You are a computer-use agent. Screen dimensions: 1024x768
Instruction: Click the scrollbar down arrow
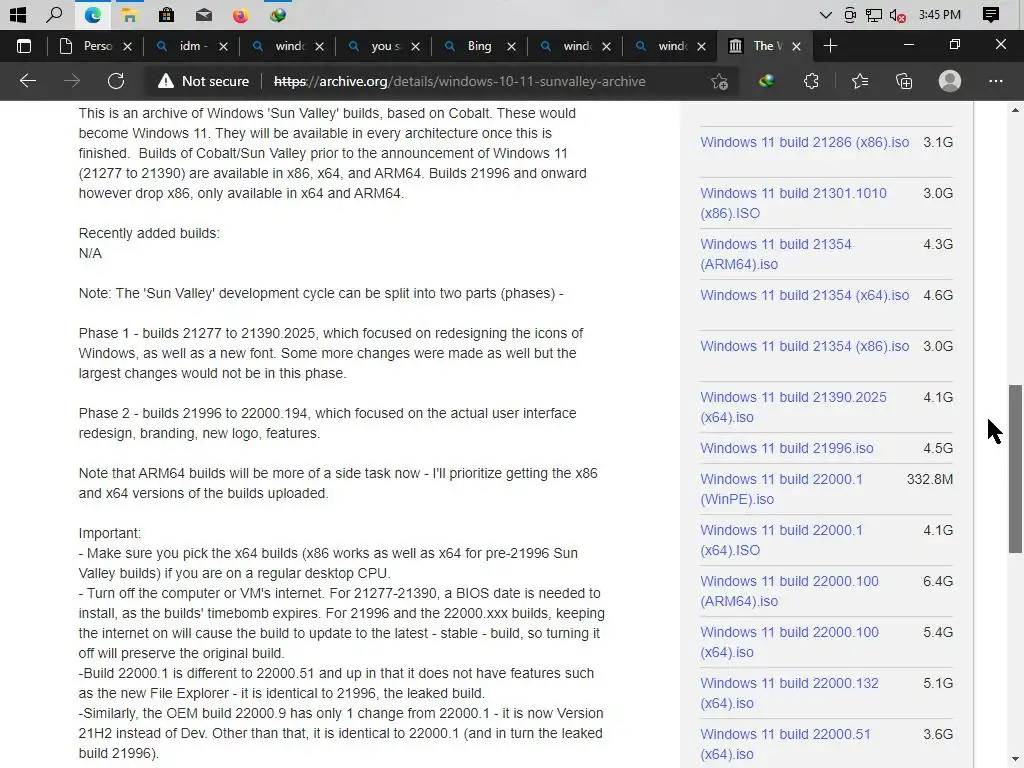[x=1016, y=760]
